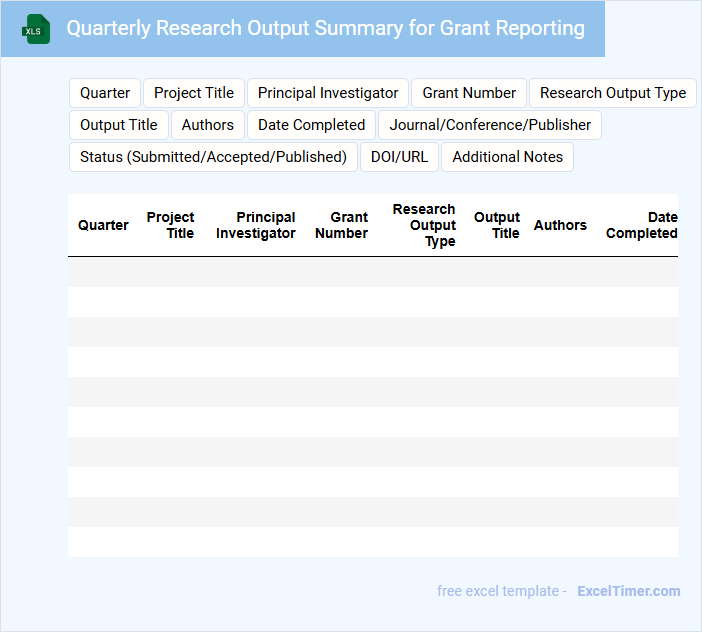Click the Journal/Conference/Publisher tag

pyautogui.click(x=490, y=125)
